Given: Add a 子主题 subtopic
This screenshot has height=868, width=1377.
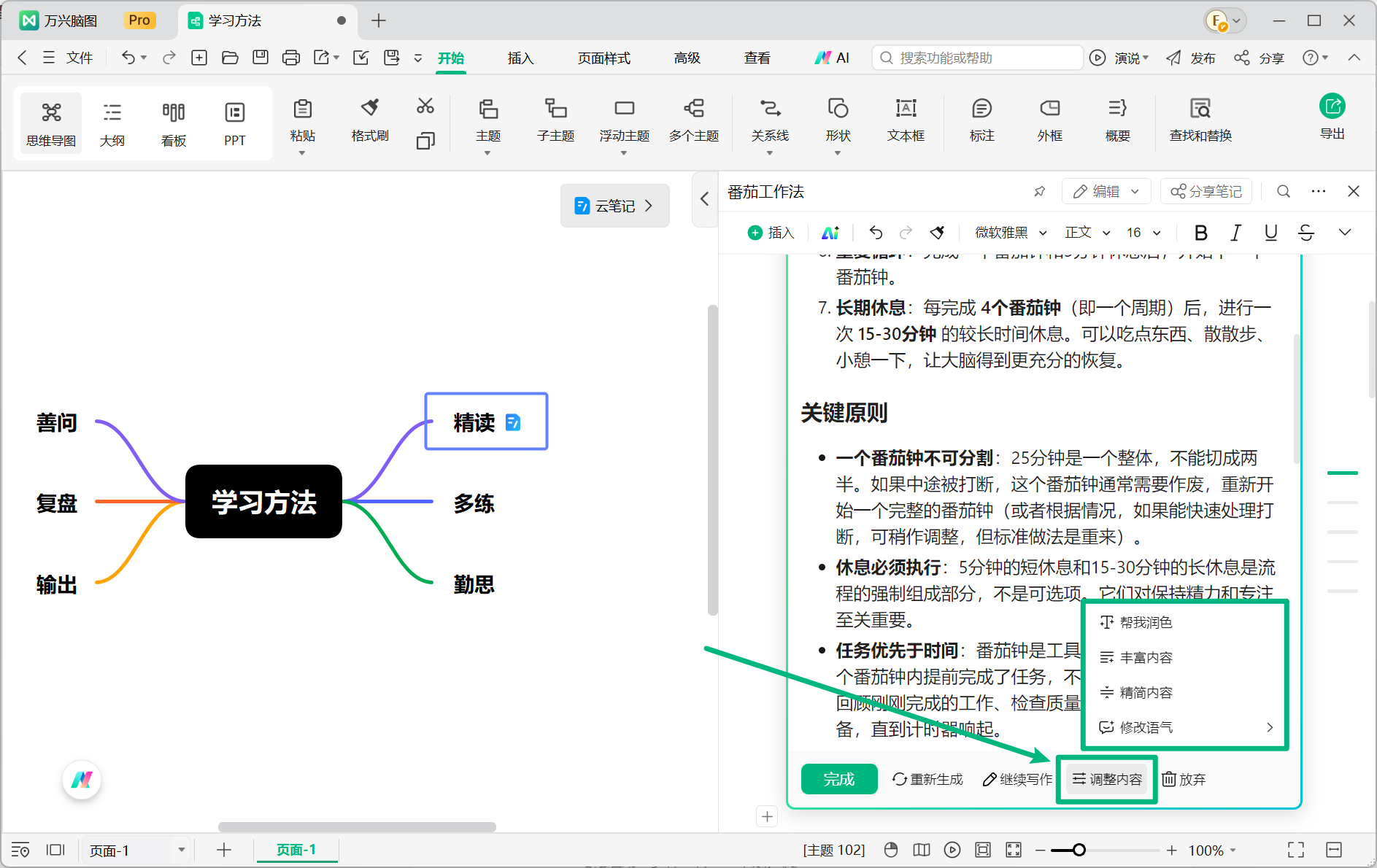Looking at the screenshot, I should pos(556,120).
